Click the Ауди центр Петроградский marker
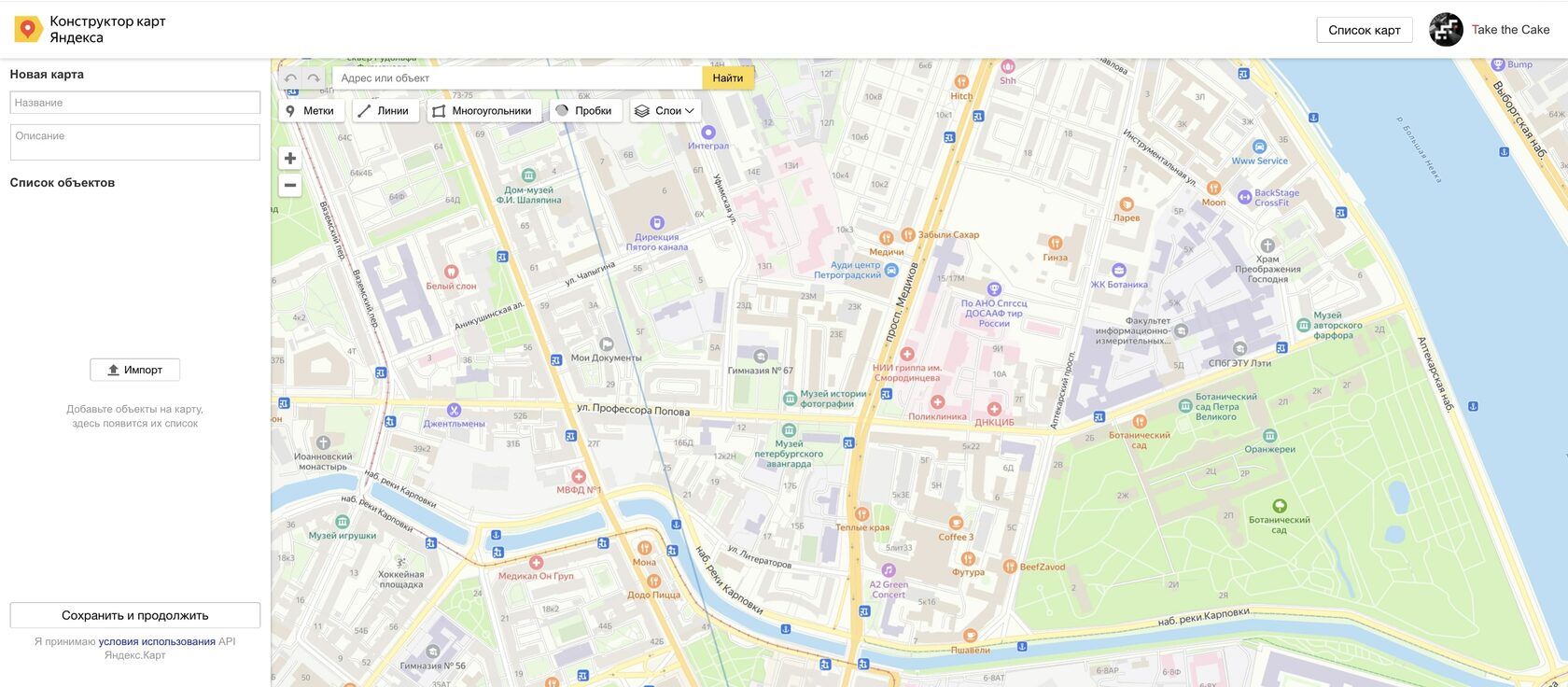The image size is (1568, 687). click(891, 271)
